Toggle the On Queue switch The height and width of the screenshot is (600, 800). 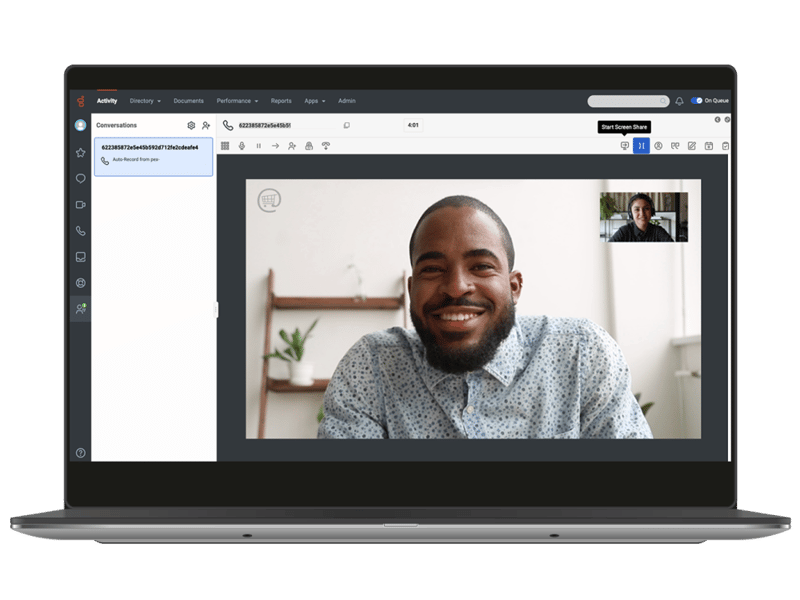(697, 101)
